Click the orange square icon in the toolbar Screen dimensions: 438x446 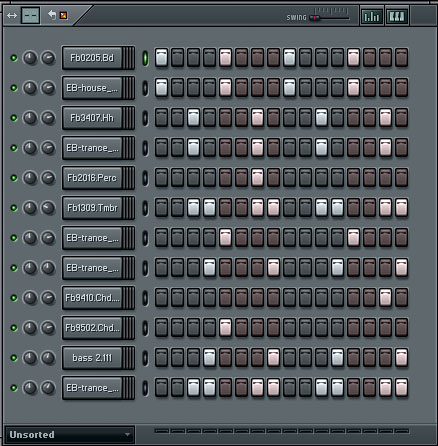click(x=63, y=15)
